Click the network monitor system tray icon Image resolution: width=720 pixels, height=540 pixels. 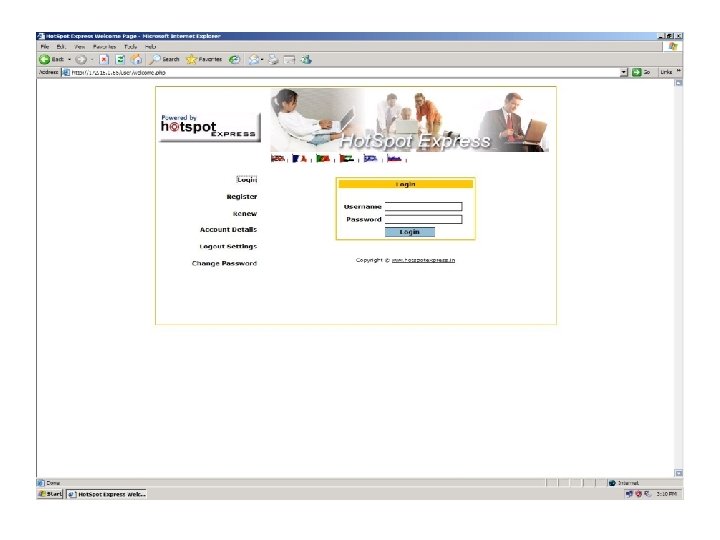[629, 494]
